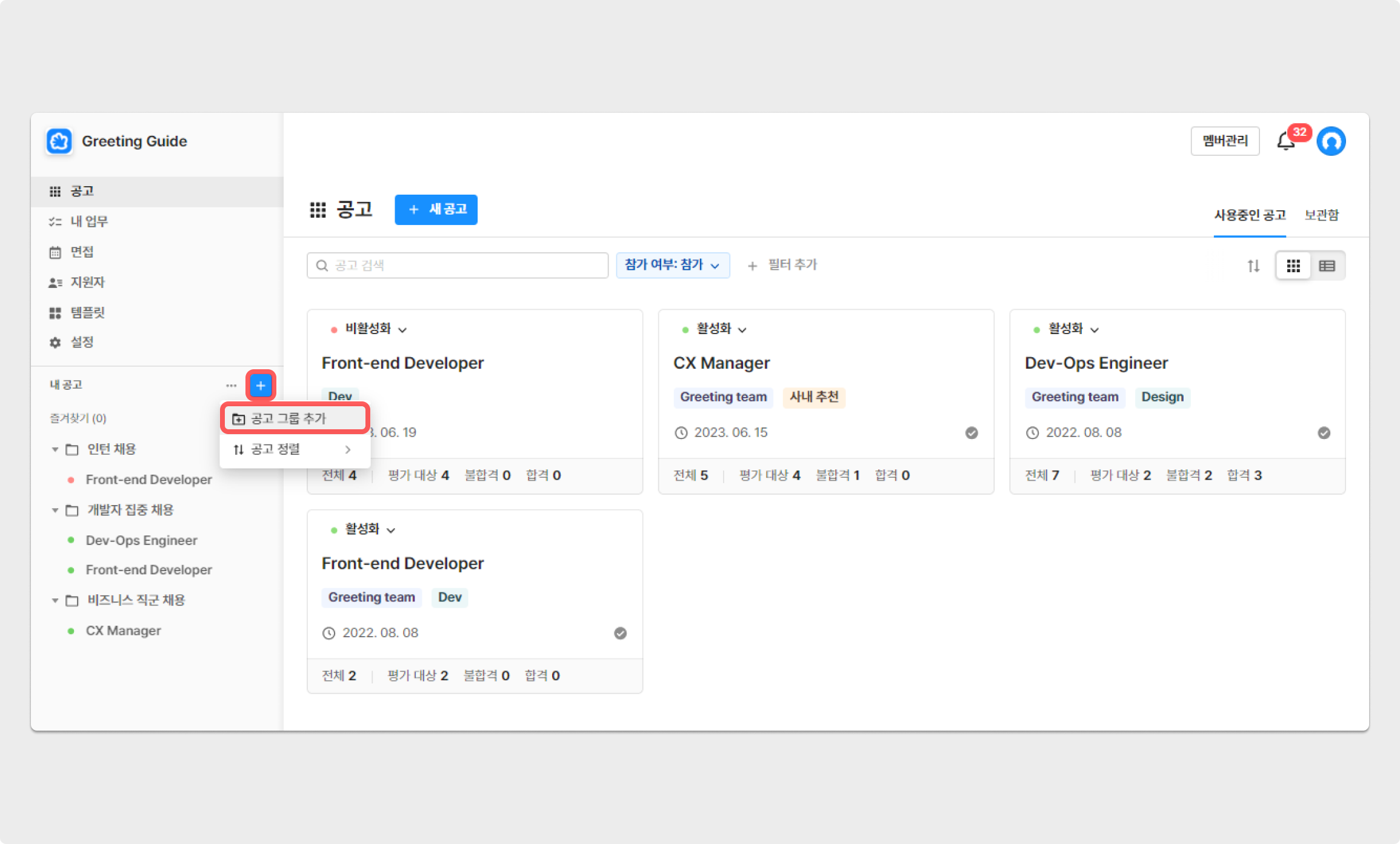Click the 공고 검색 search field
The width and height of the screenshot is (1400, 844).
458,265
